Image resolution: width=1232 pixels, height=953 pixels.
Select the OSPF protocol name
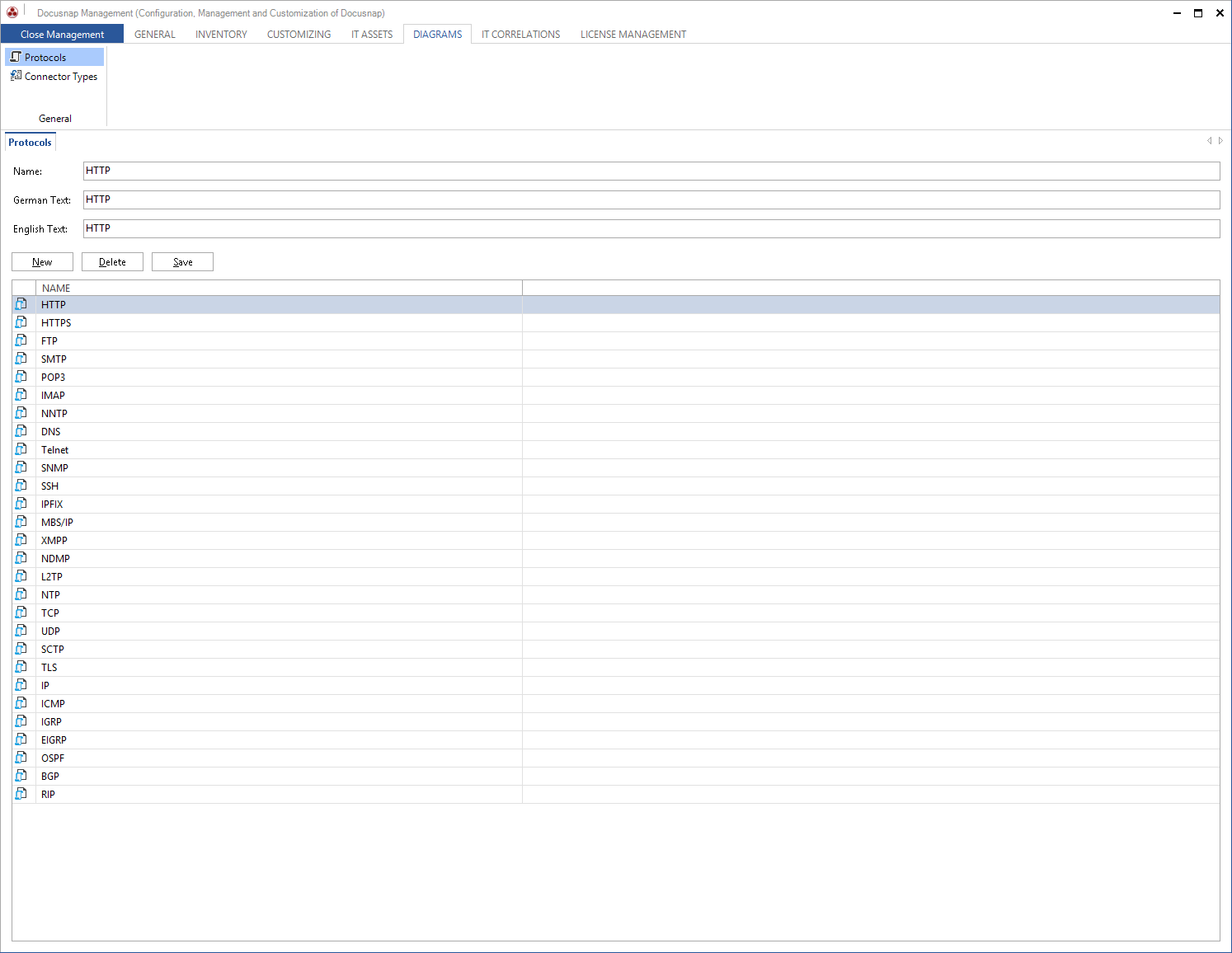tap(53, 758)
